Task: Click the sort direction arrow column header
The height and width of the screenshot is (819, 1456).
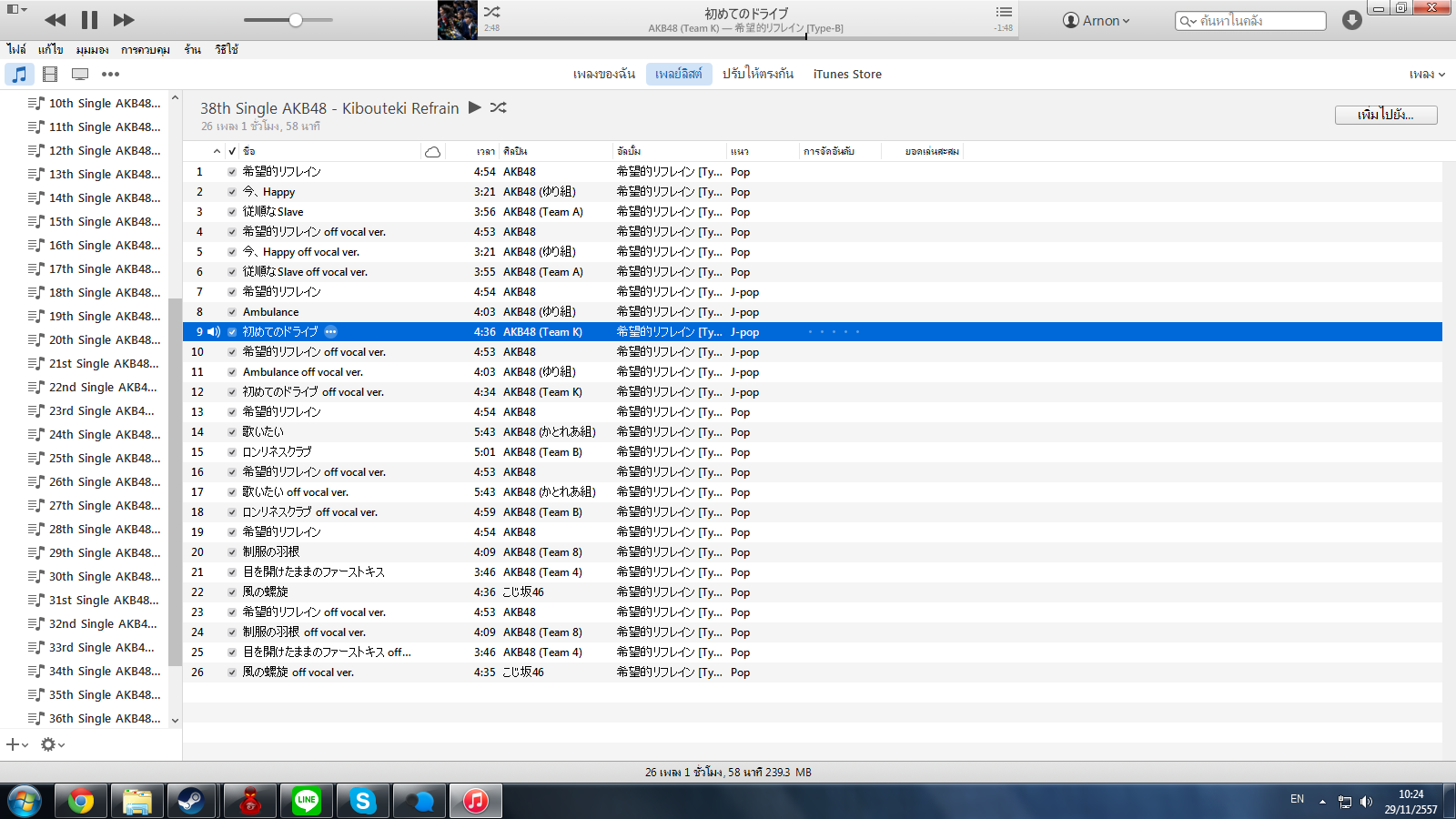Action: [217, 151]
